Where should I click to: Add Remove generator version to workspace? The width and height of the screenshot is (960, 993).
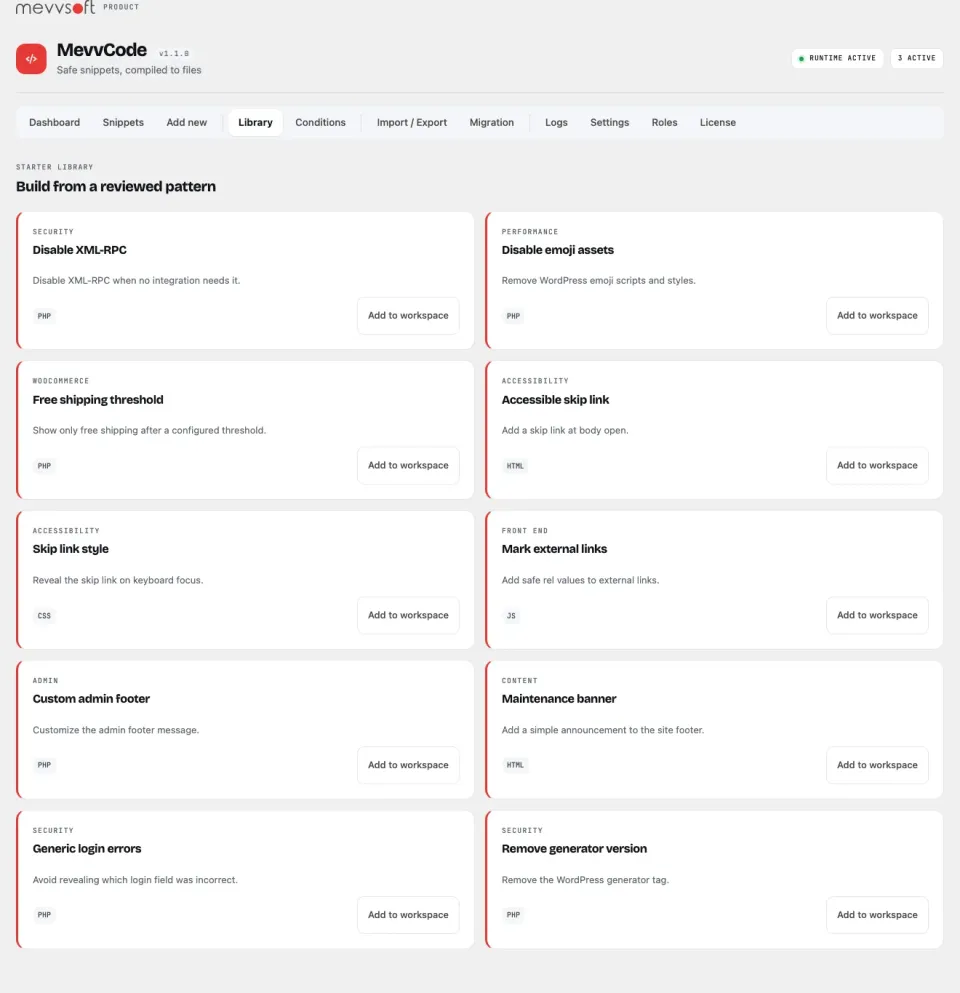[x=877, y=914]
